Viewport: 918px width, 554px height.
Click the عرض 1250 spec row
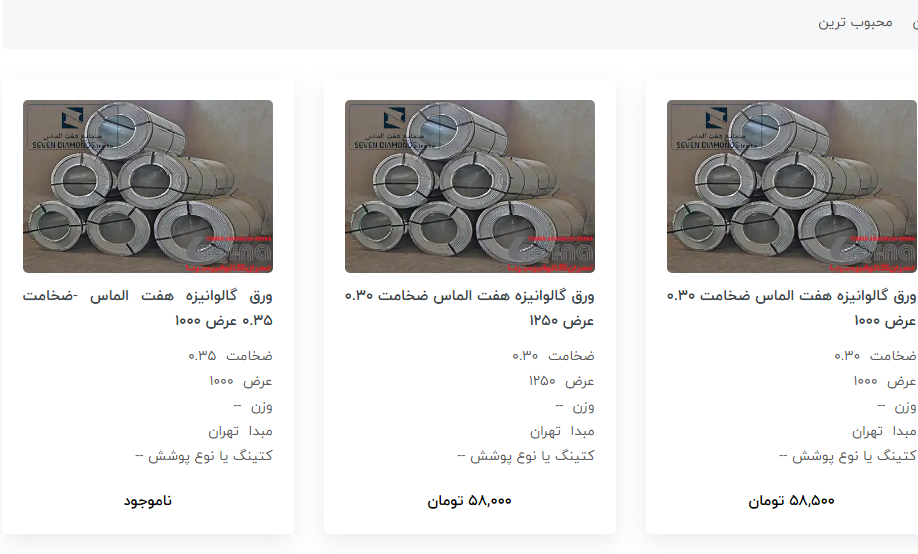[561, 381]
